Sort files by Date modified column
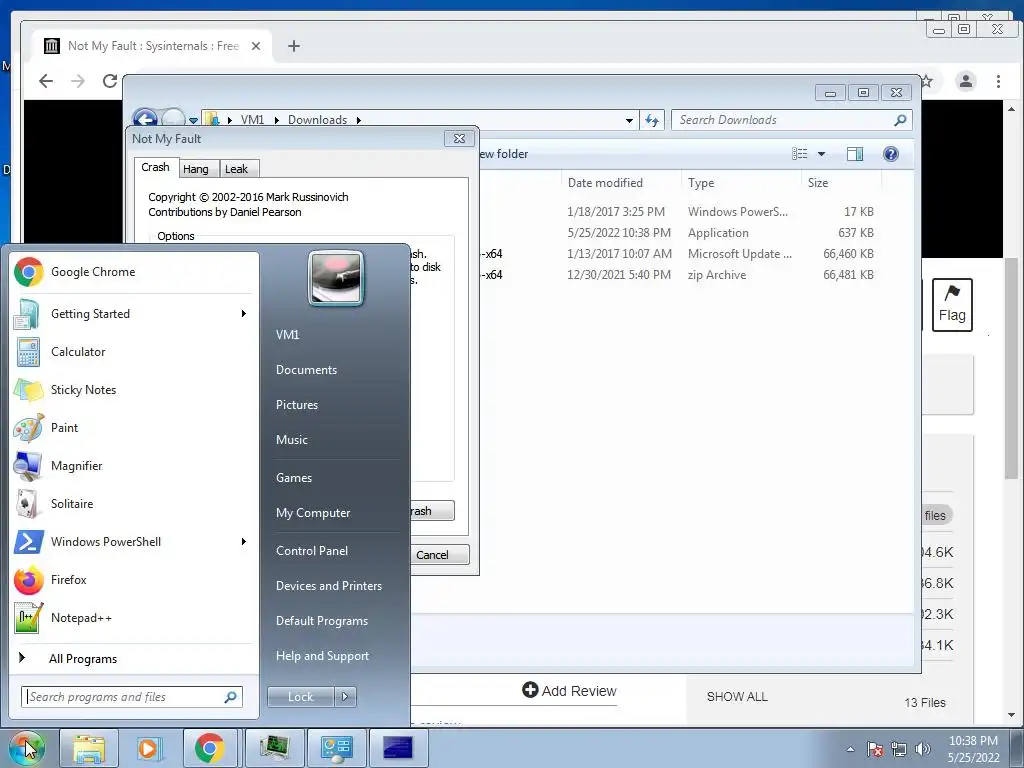 tap(620, 183)
